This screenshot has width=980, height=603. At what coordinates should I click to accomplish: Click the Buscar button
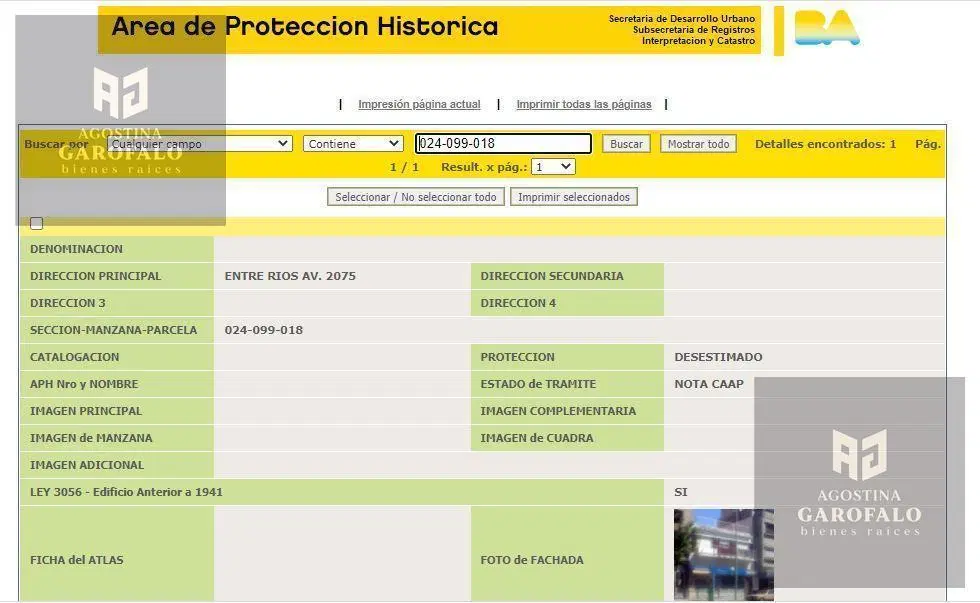click(626, 144)
